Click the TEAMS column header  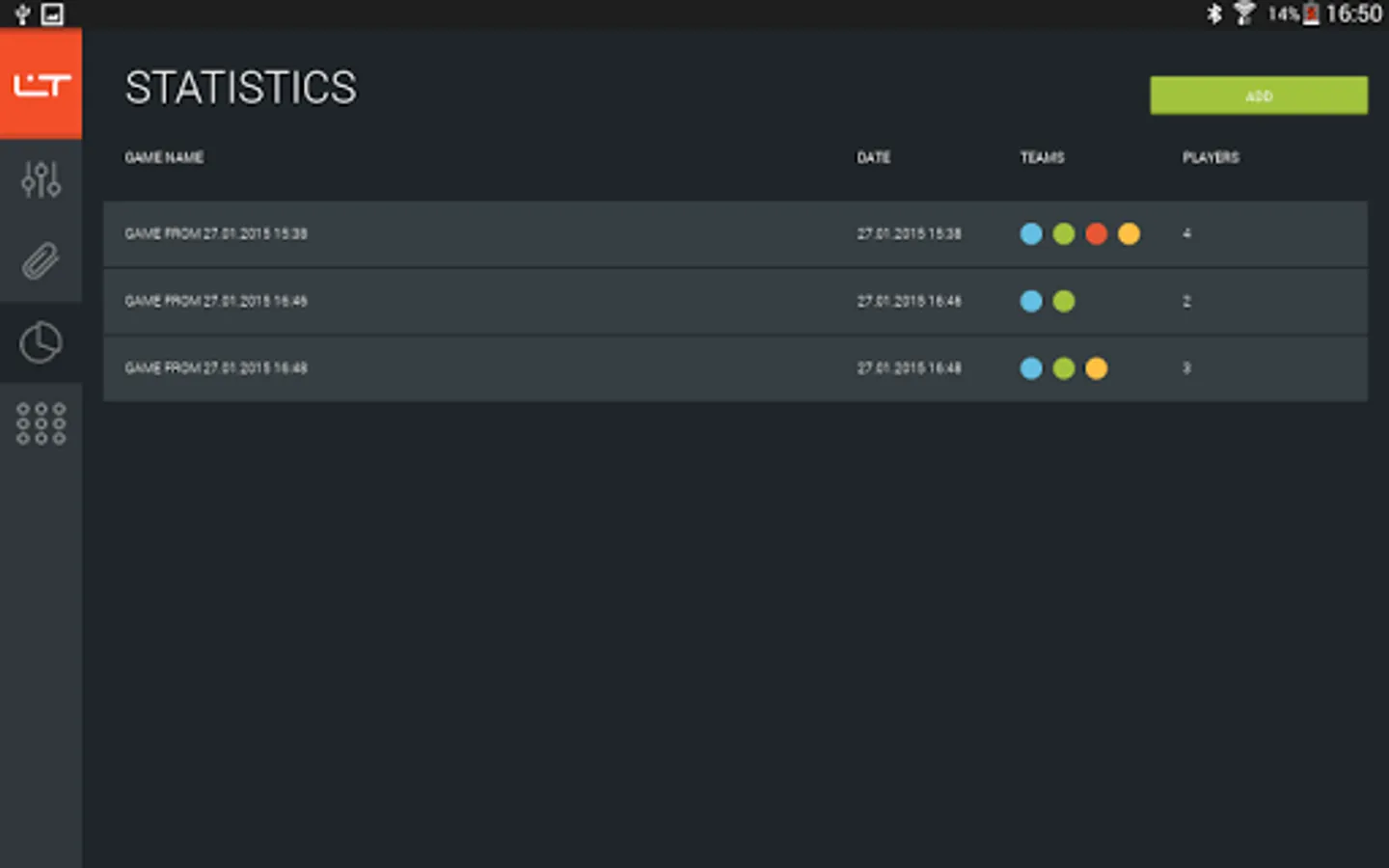[x=1042, y=157]
